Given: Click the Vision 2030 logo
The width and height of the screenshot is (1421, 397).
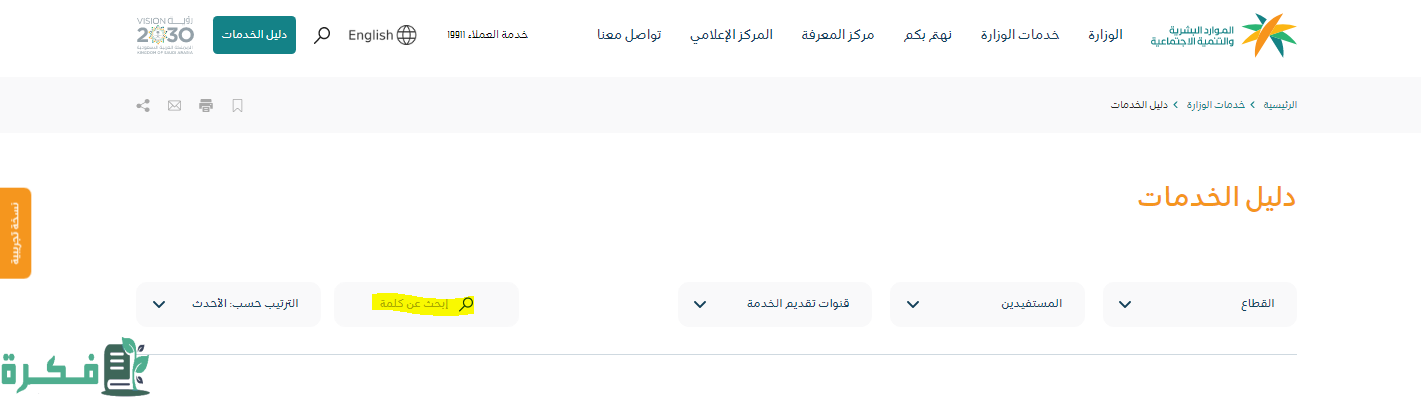Looking at the screenshot, I should pyautogui.click(x=165, y=35).
